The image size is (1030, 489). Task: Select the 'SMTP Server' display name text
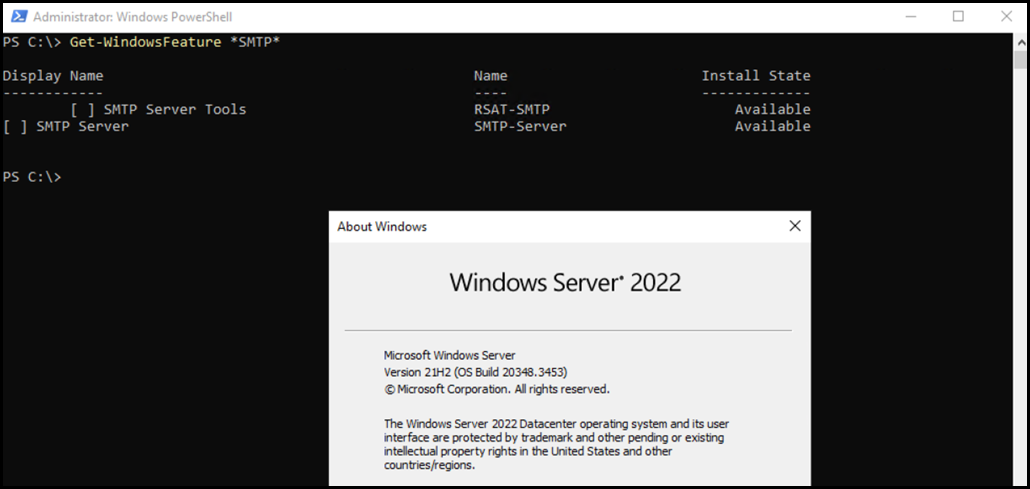[83, 126]
